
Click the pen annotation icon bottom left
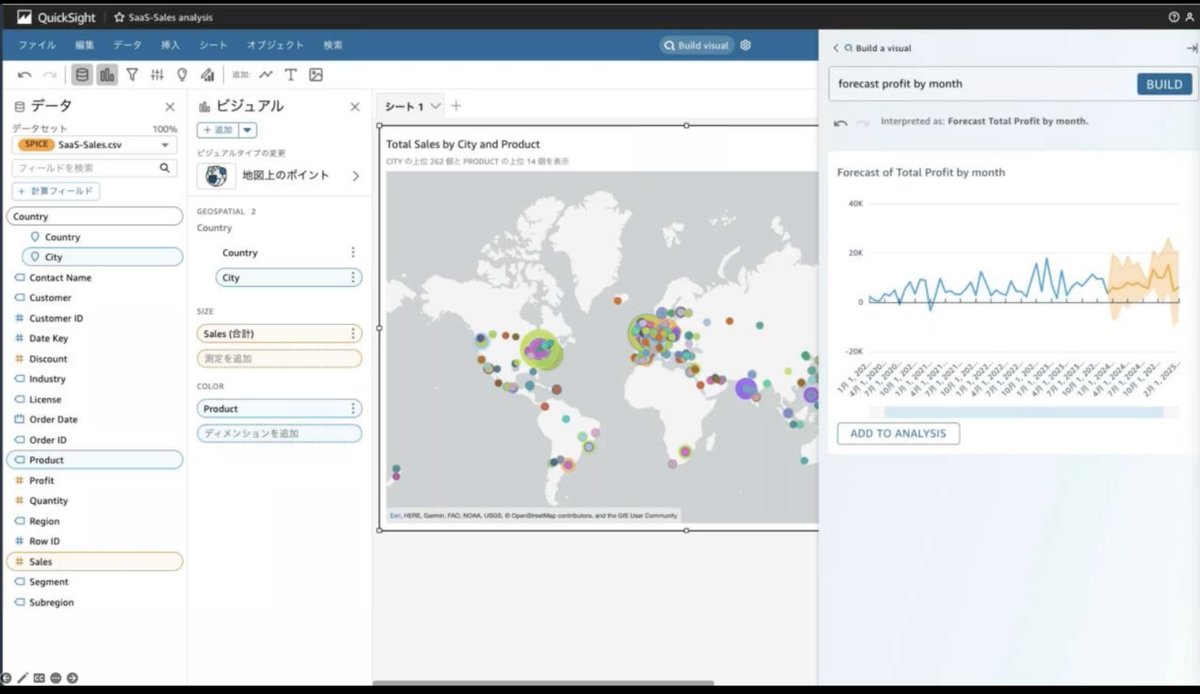[x=23, y=678]
